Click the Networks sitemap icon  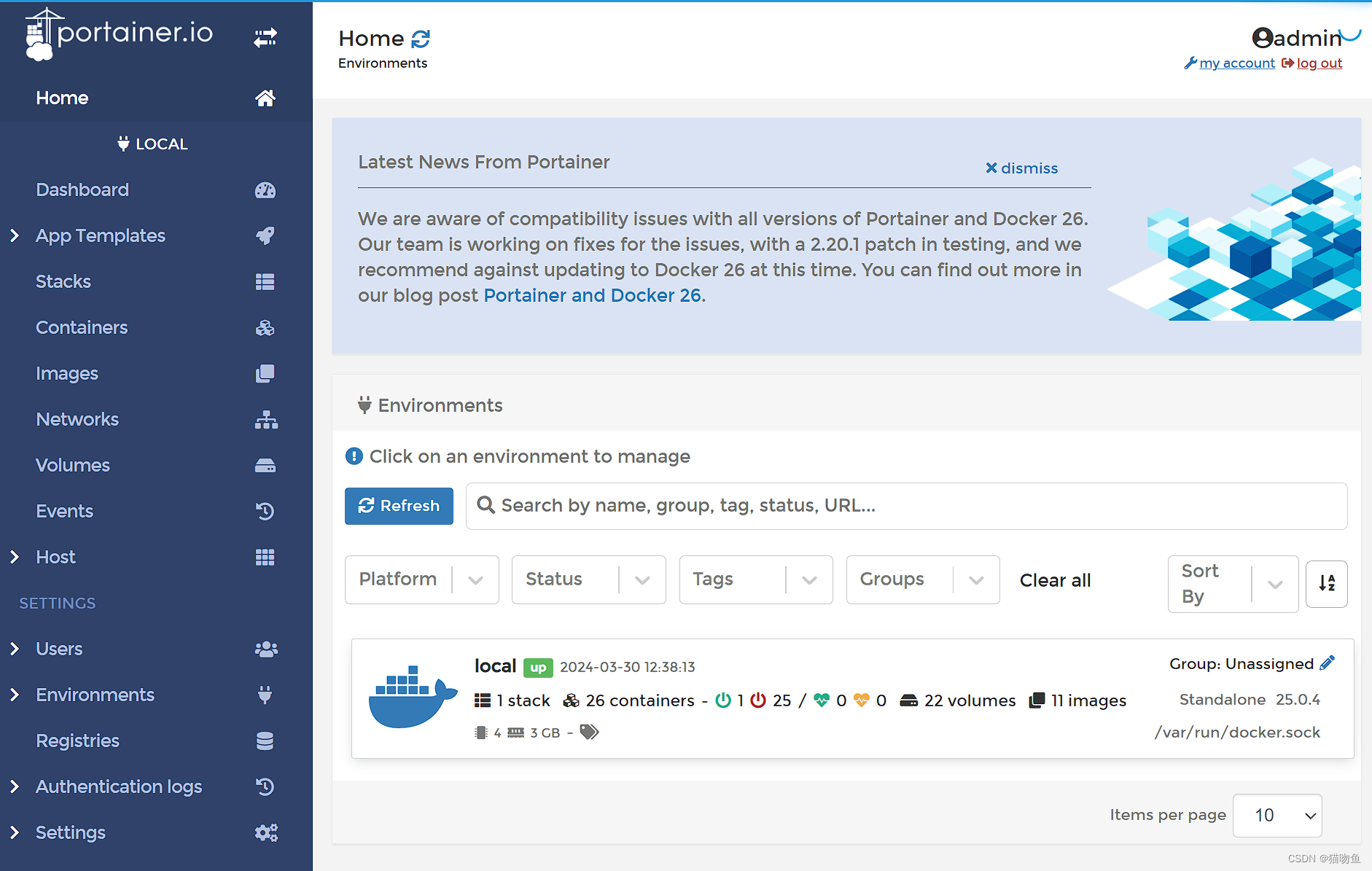tap(266, 419)
